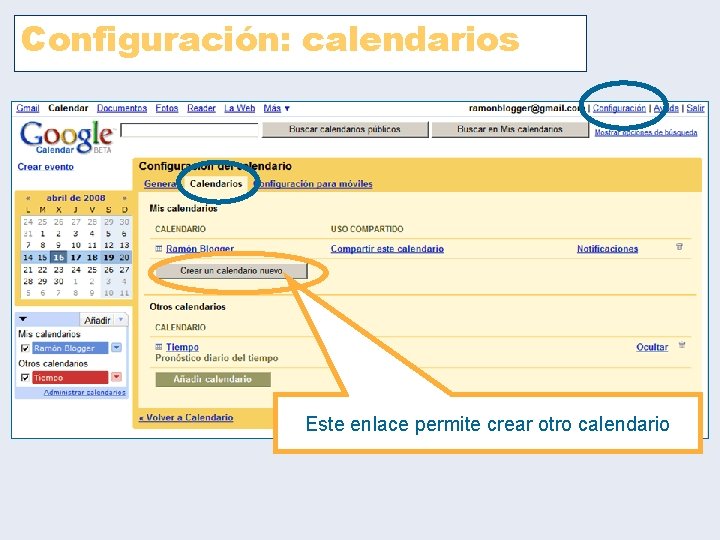Expand the Más menu
Viewport: 720px width, 540px height.
(276, 108)
